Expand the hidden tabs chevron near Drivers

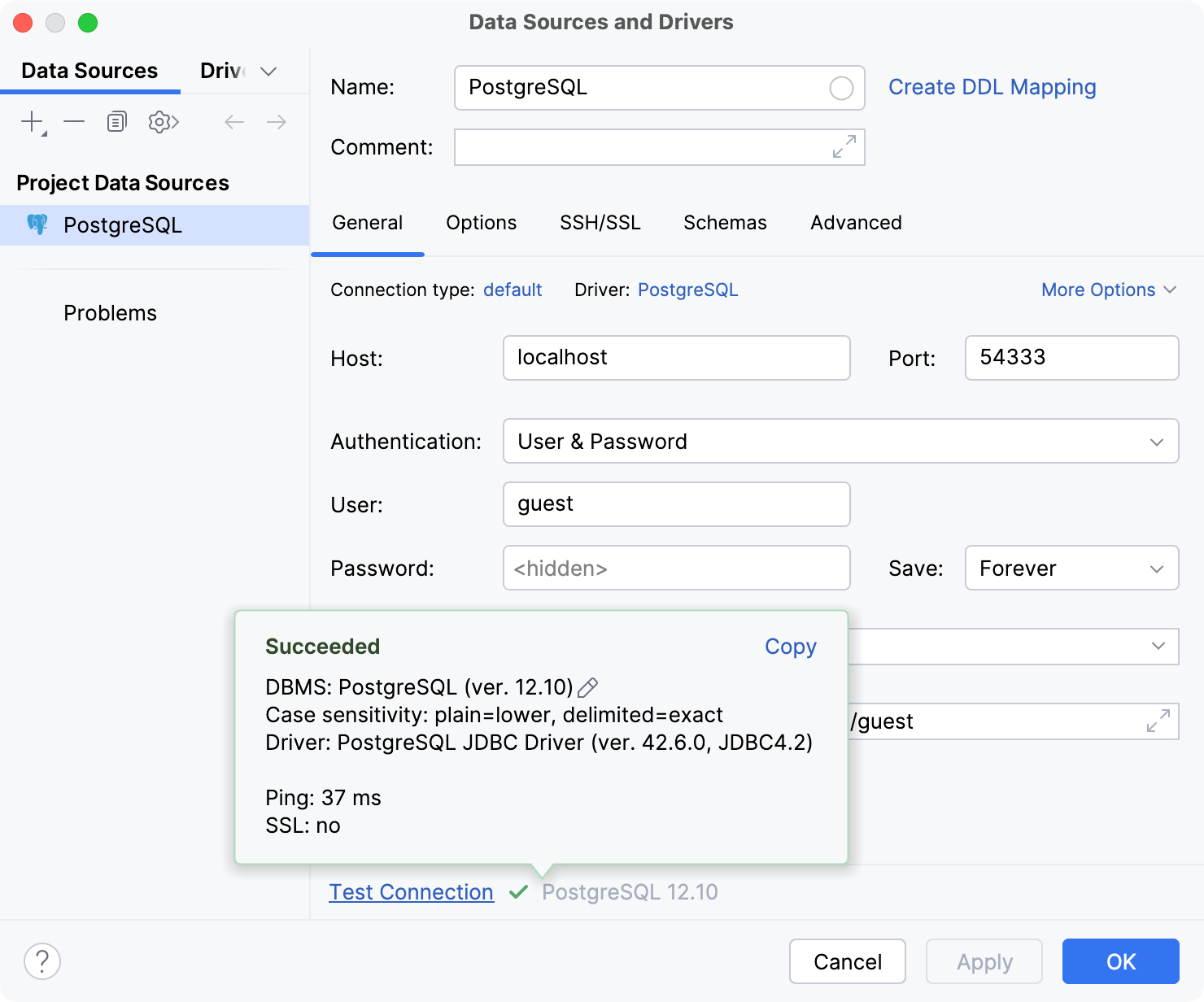point(268,72)
